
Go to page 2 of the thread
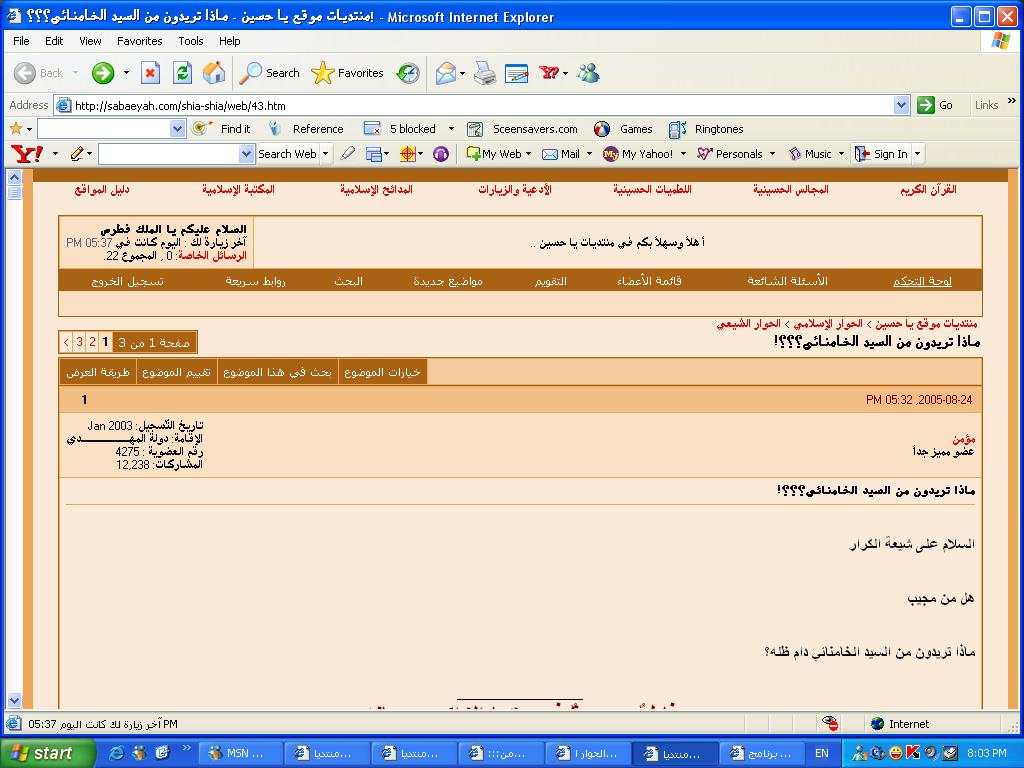[x=92, y=342]
